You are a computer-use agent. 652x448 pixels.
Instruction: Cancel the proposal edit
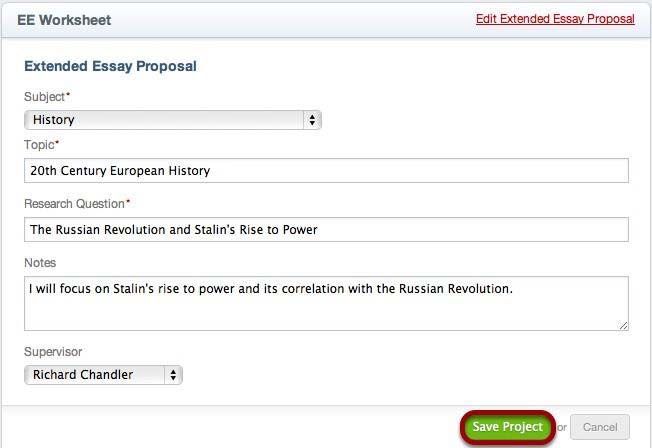click(x=600, y=427)
